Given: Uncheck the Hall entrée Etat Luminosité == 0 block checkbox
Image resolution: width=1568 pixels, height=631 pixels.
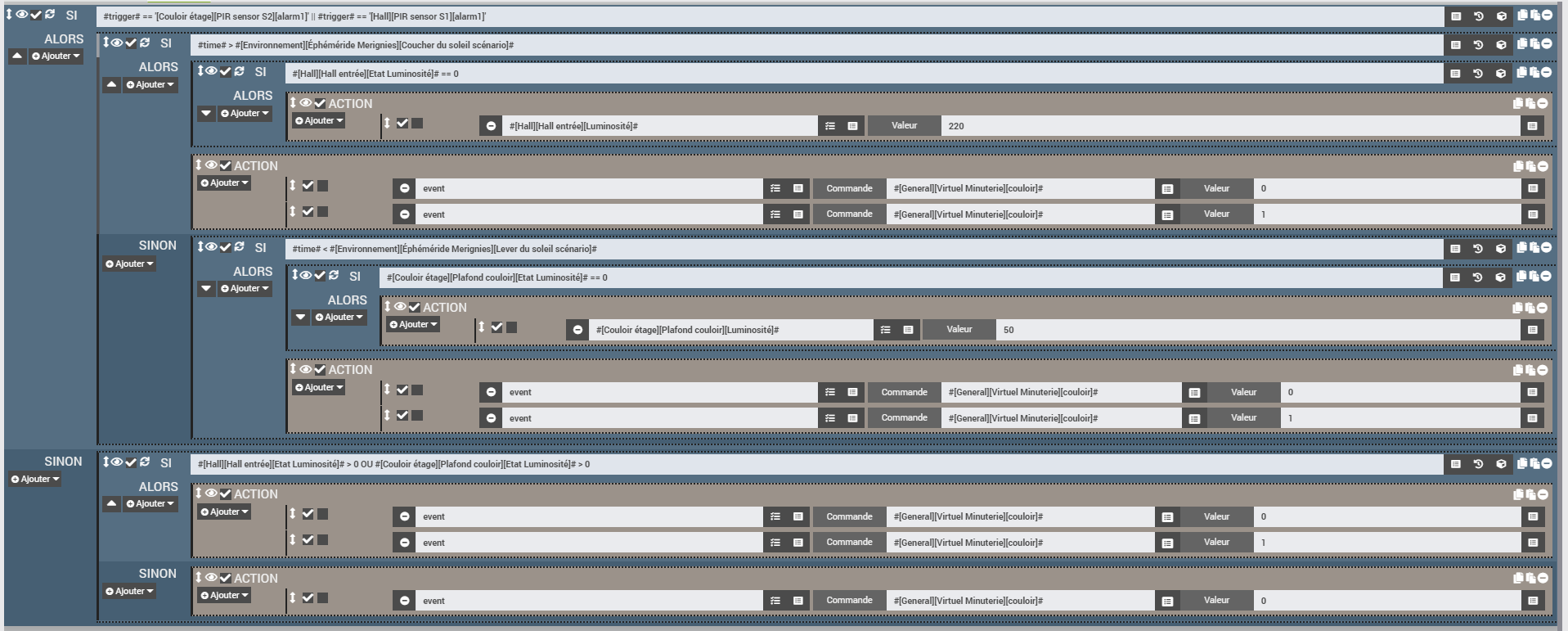Looking at the screenshot, I should coord(225,71).
